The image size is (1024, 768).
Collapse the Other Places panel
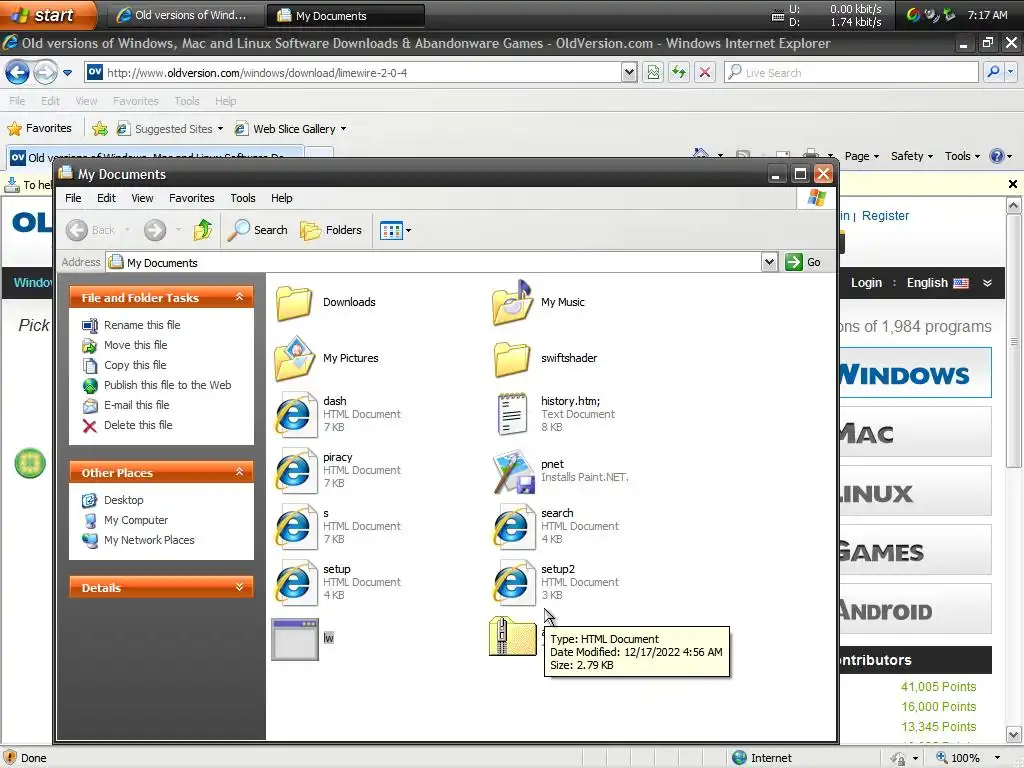click(x=240, y=472)
